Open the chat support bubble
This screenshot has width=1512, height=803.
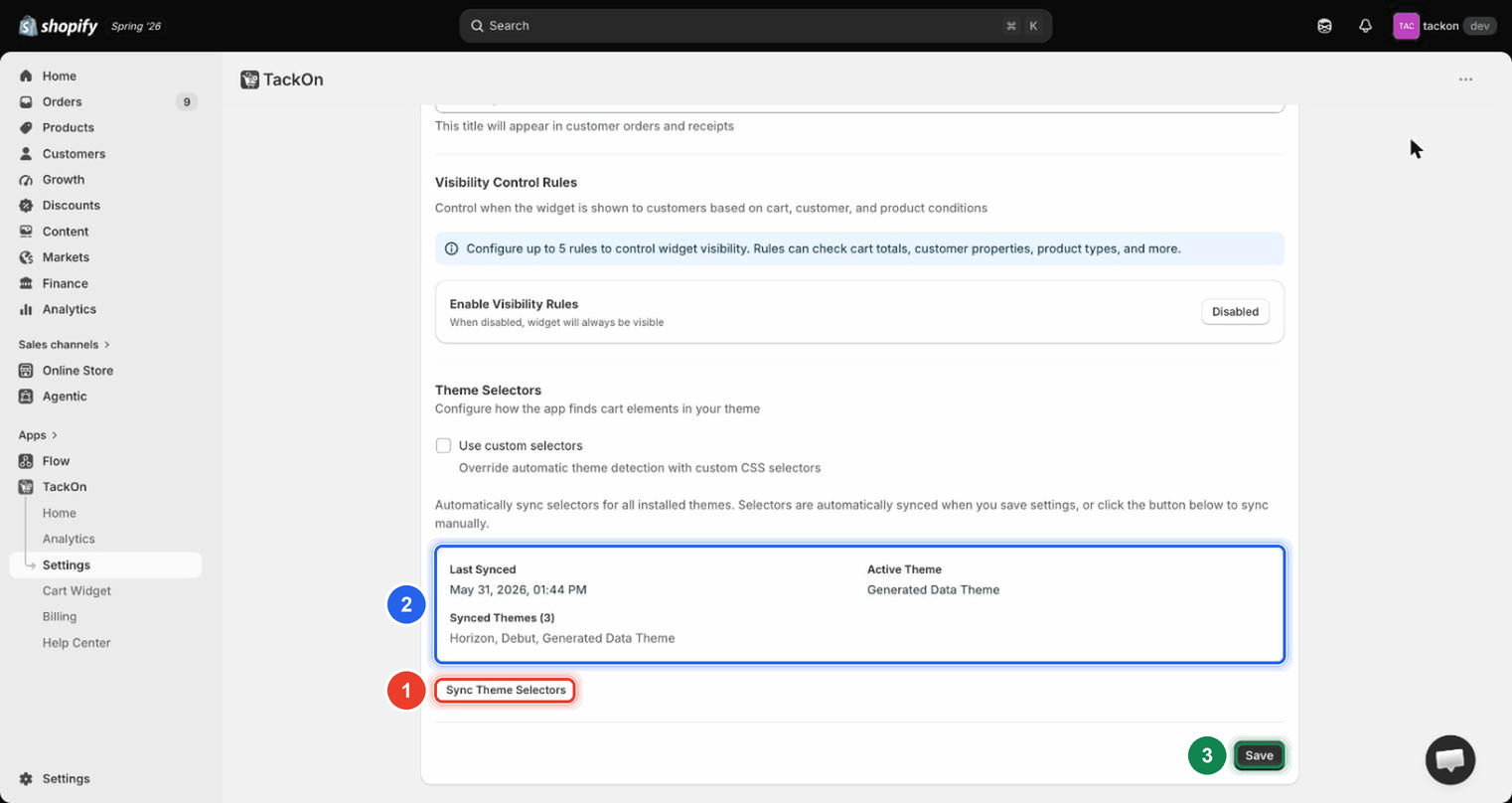coord(1450,760)
